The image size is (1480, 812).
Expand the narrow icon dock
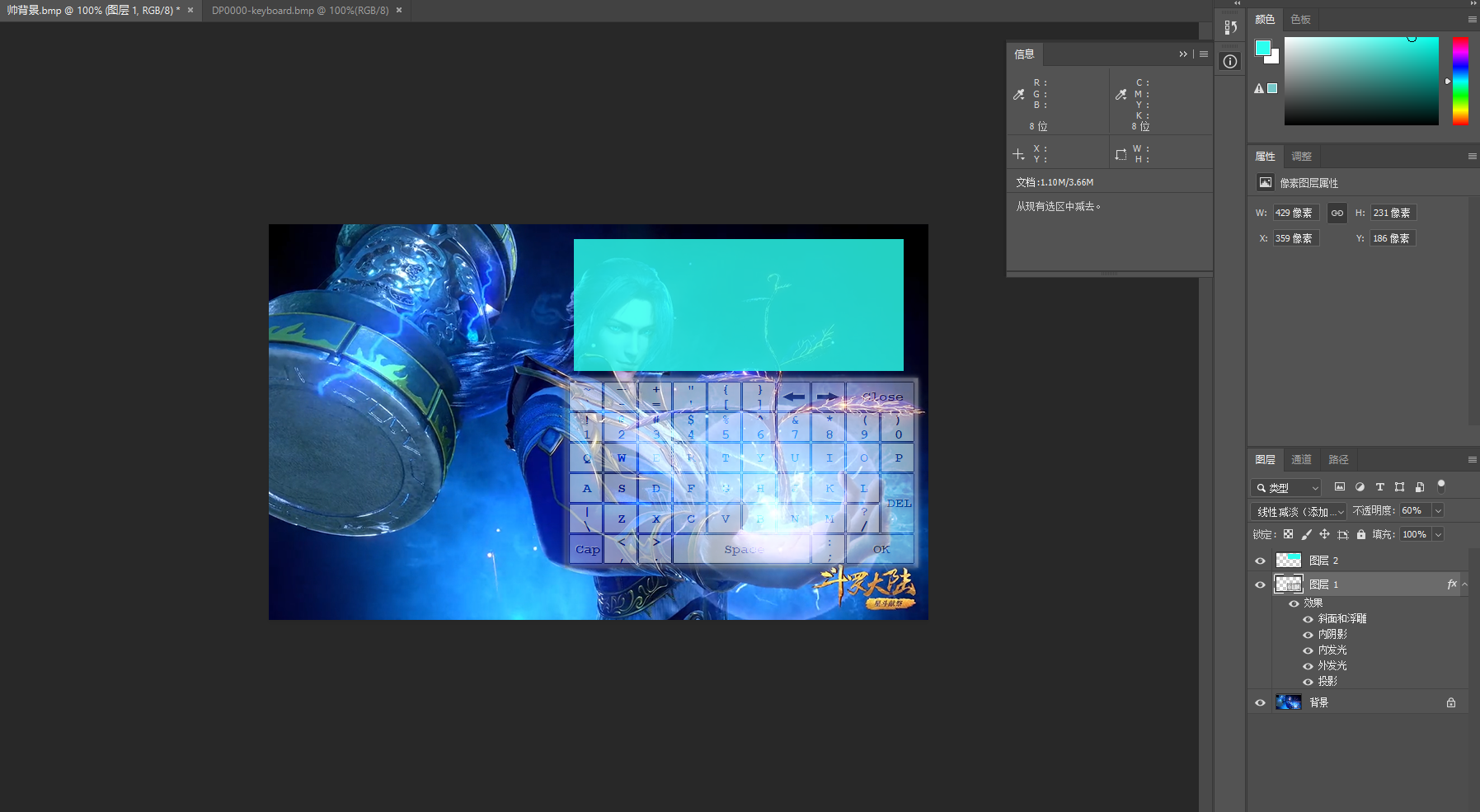coord(1237,3)
